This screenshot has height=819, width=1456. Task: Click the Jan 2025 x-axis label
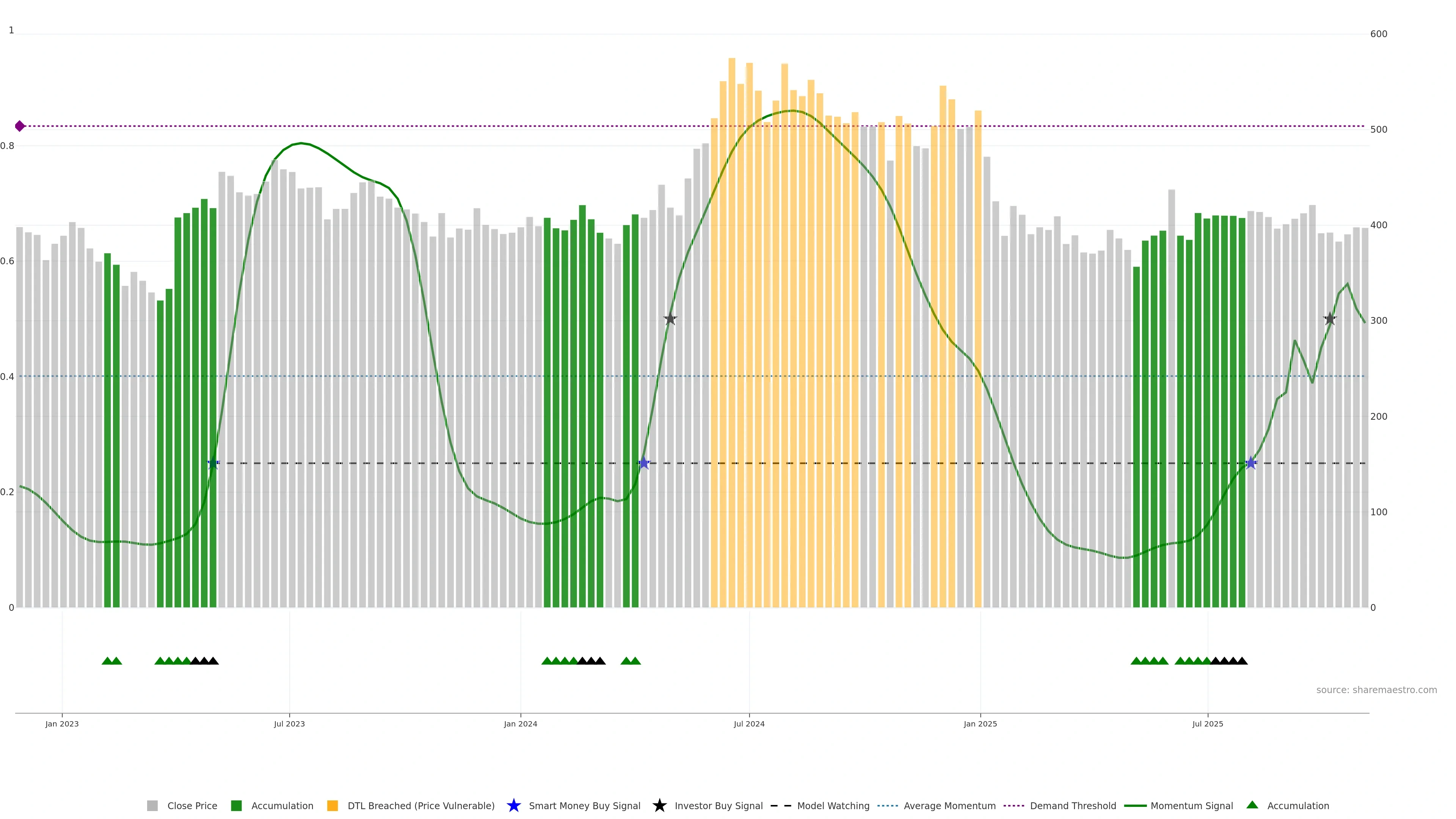(980, 723)
